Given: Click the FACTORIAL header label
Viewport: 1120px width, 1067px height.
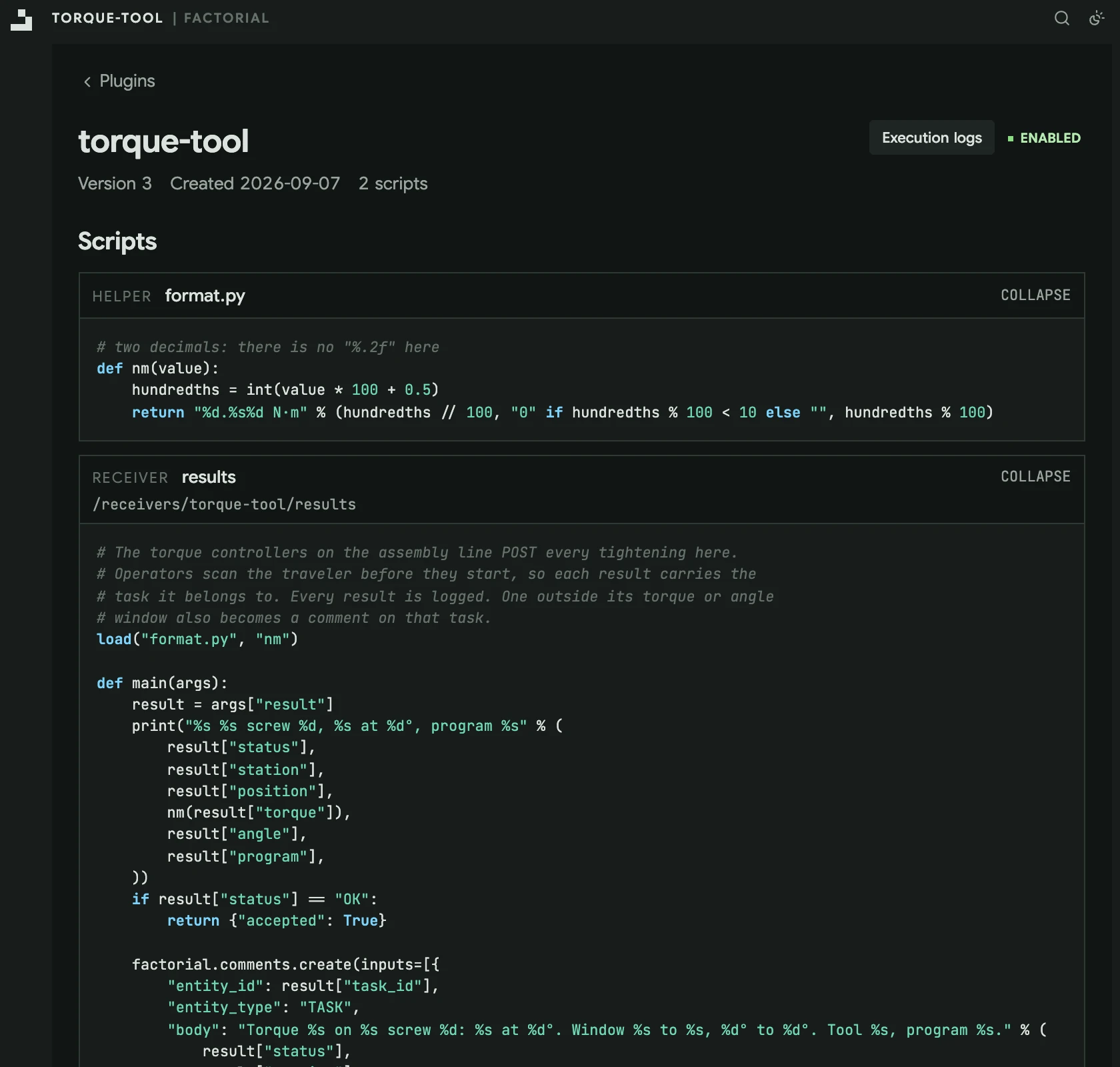Looking at the screenshot, I should click(227, 18).
